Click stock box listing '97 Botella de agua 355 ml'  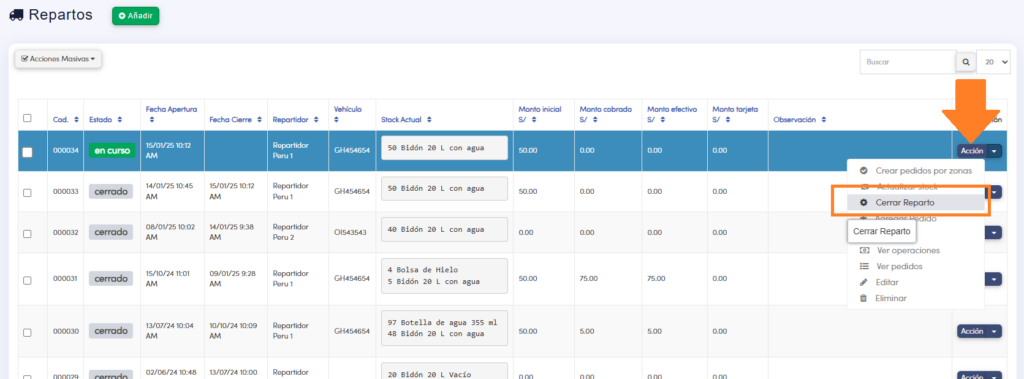click(x=444, y=328)
